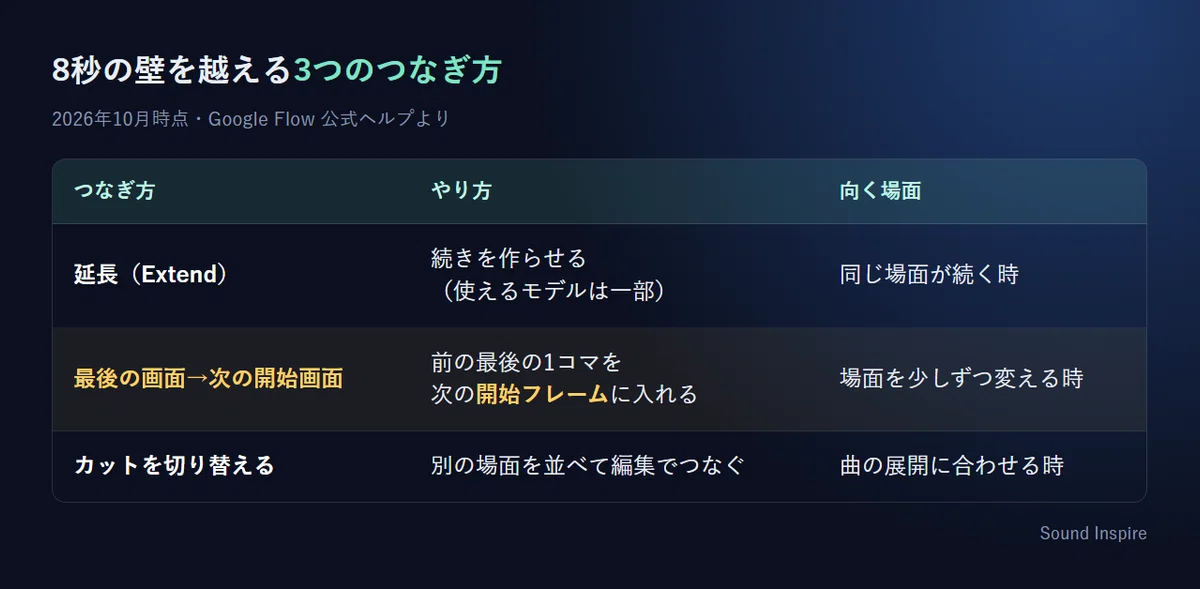1200x589 pixels.
Task: Select the つなぎ方 column header
Action: (114, 191)
